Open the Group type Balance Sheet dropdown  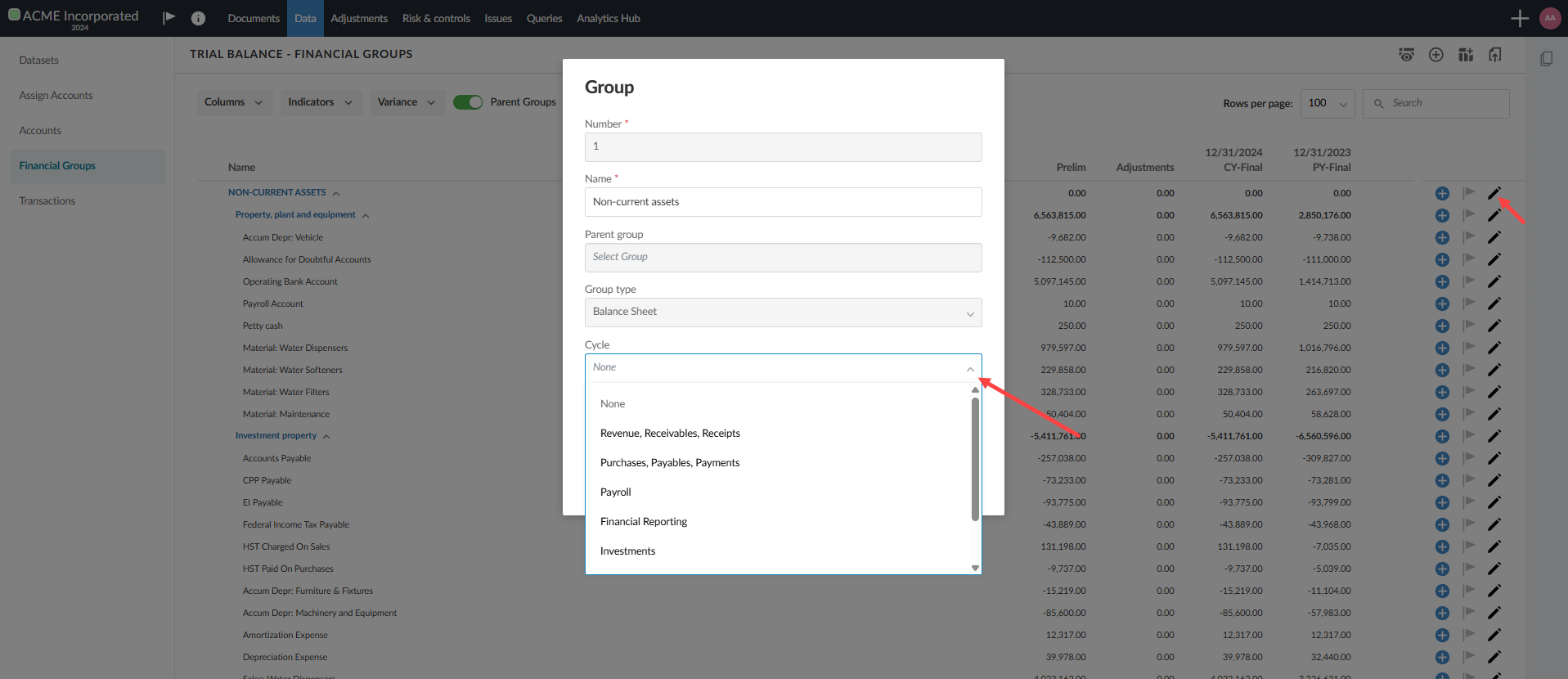783,313
